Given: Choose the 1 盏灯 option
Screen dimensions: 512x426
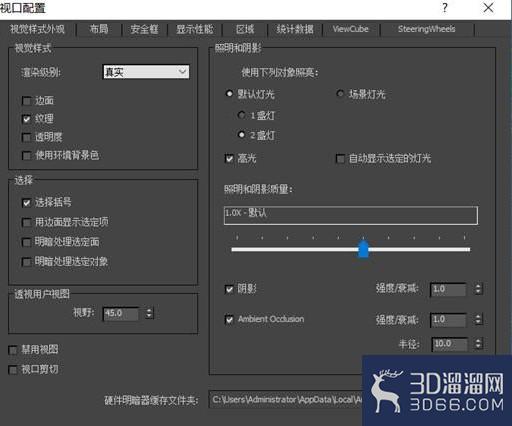Looking at the screenshot, I should pos(242,115).
